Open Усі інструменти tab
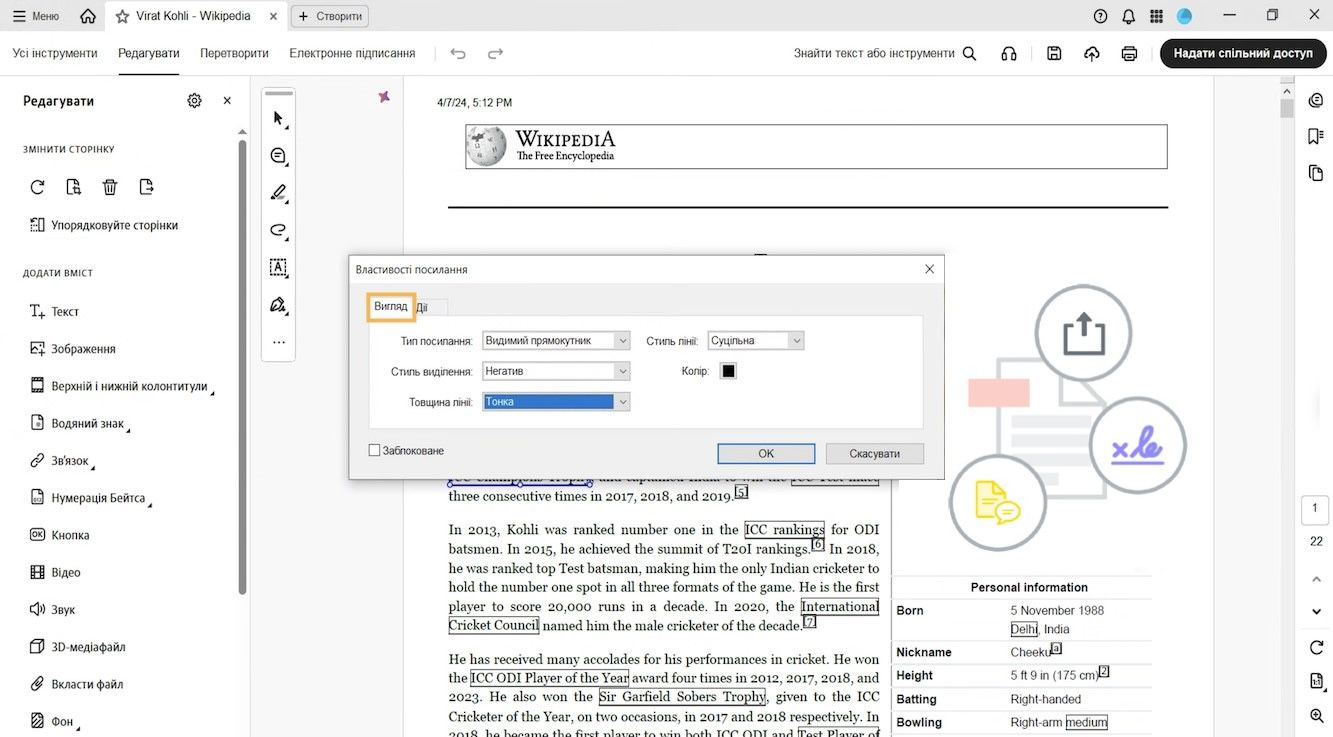 pos(55,53)
